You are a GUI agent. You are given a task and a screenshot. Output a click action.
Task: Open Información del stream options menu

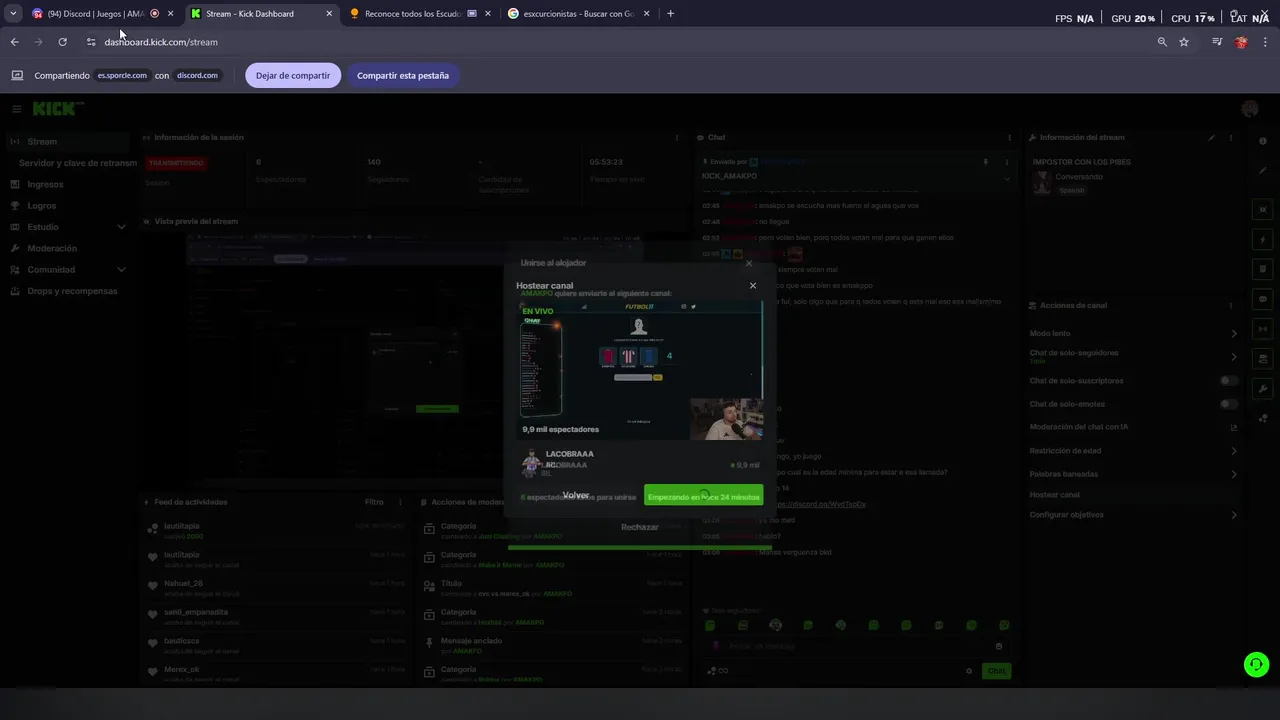pos(1231,138)
